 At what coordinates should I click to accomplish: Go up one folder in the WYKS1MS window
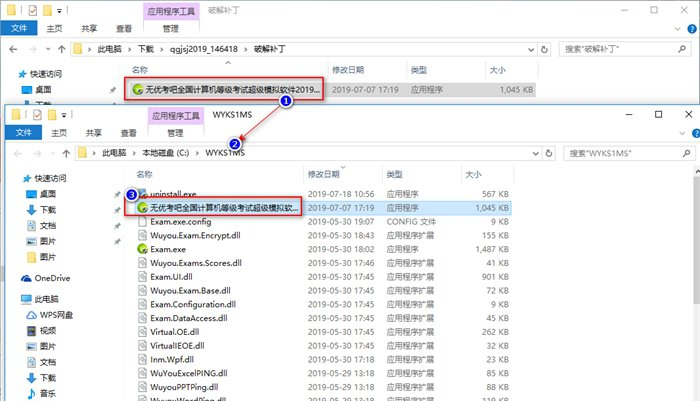[66, 154]
